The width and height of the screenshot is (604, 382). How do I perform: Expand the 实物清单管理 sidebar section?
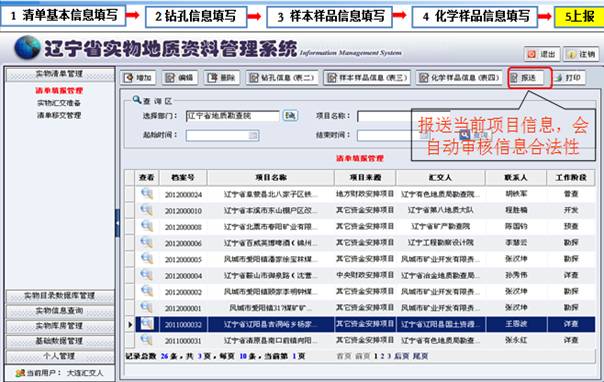tap(60, 74)
